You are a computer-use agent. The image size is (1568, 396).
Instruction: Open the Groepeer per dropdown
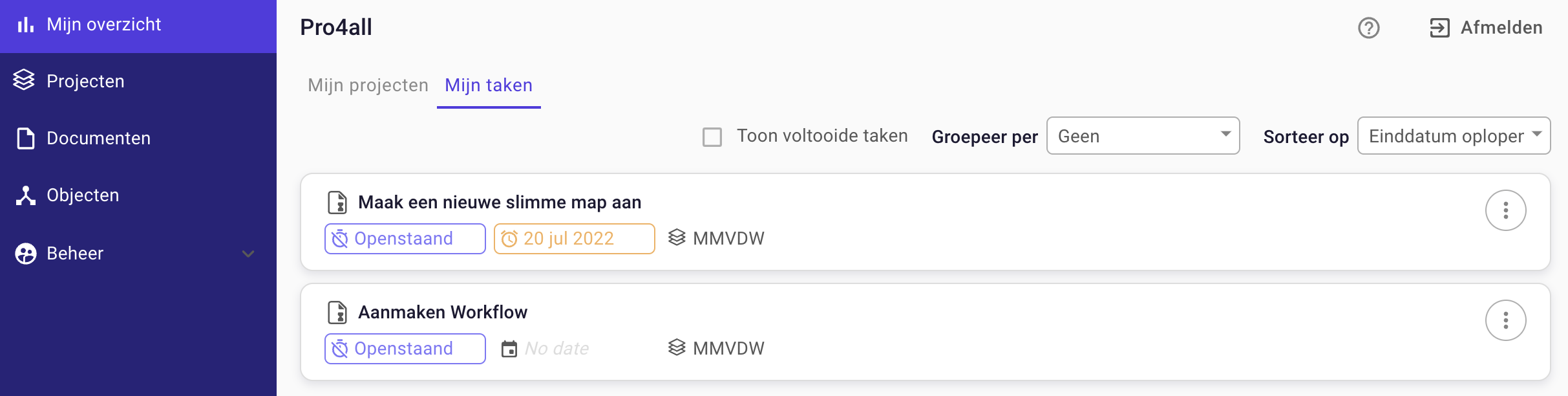pos(1143,136)
